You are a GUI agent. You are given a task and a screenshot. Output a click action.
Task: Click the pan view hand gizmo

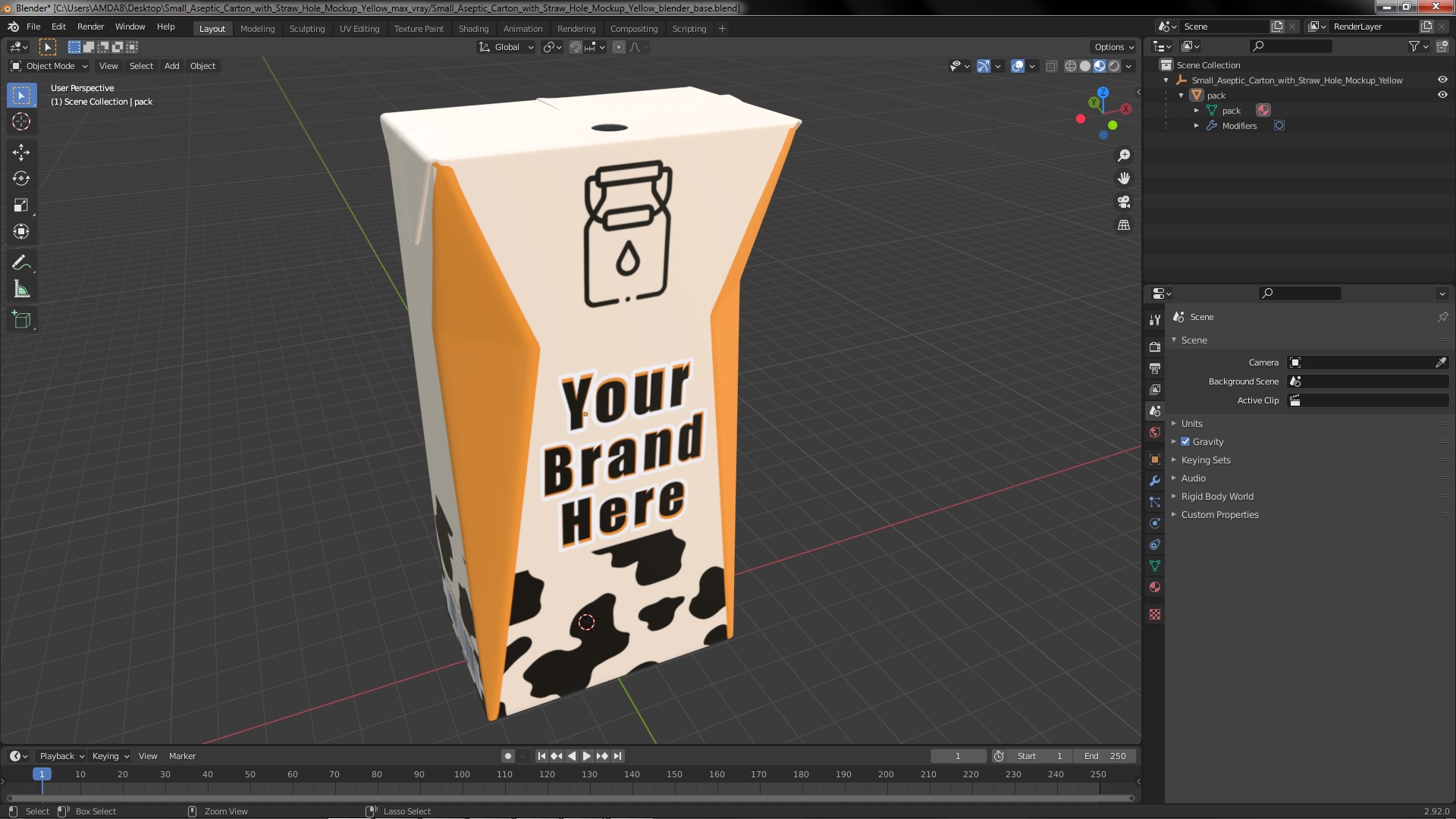[1124, 178]
